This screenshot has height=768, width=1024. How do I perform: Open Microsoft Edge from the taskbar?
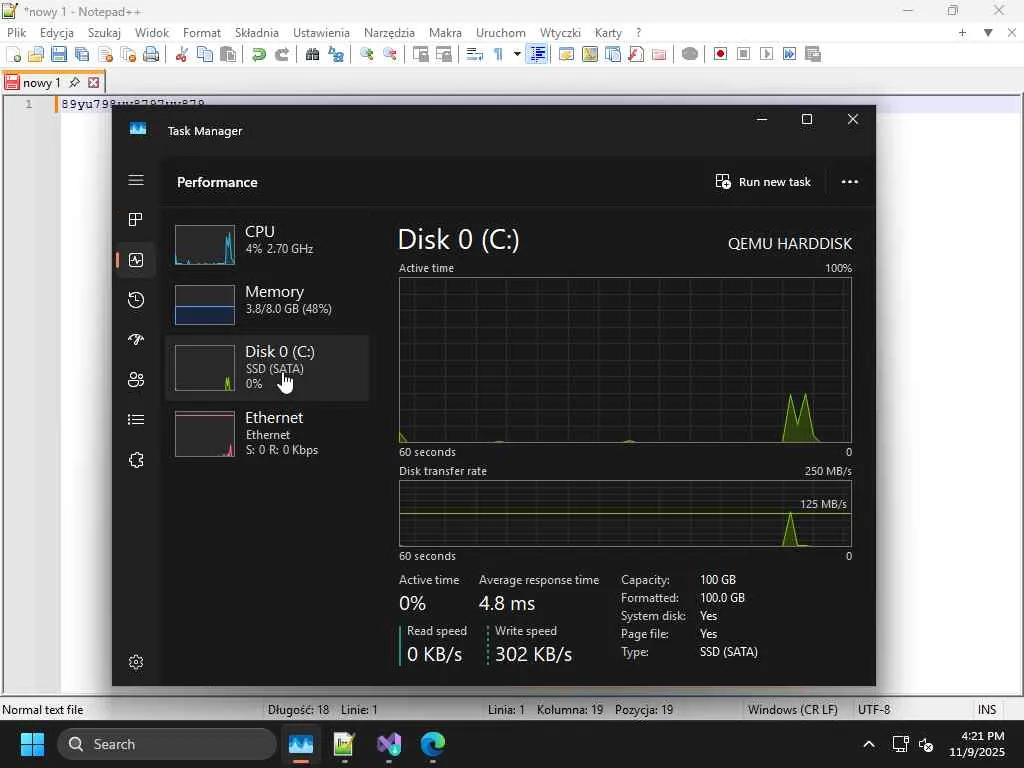(x=432, y=744)
